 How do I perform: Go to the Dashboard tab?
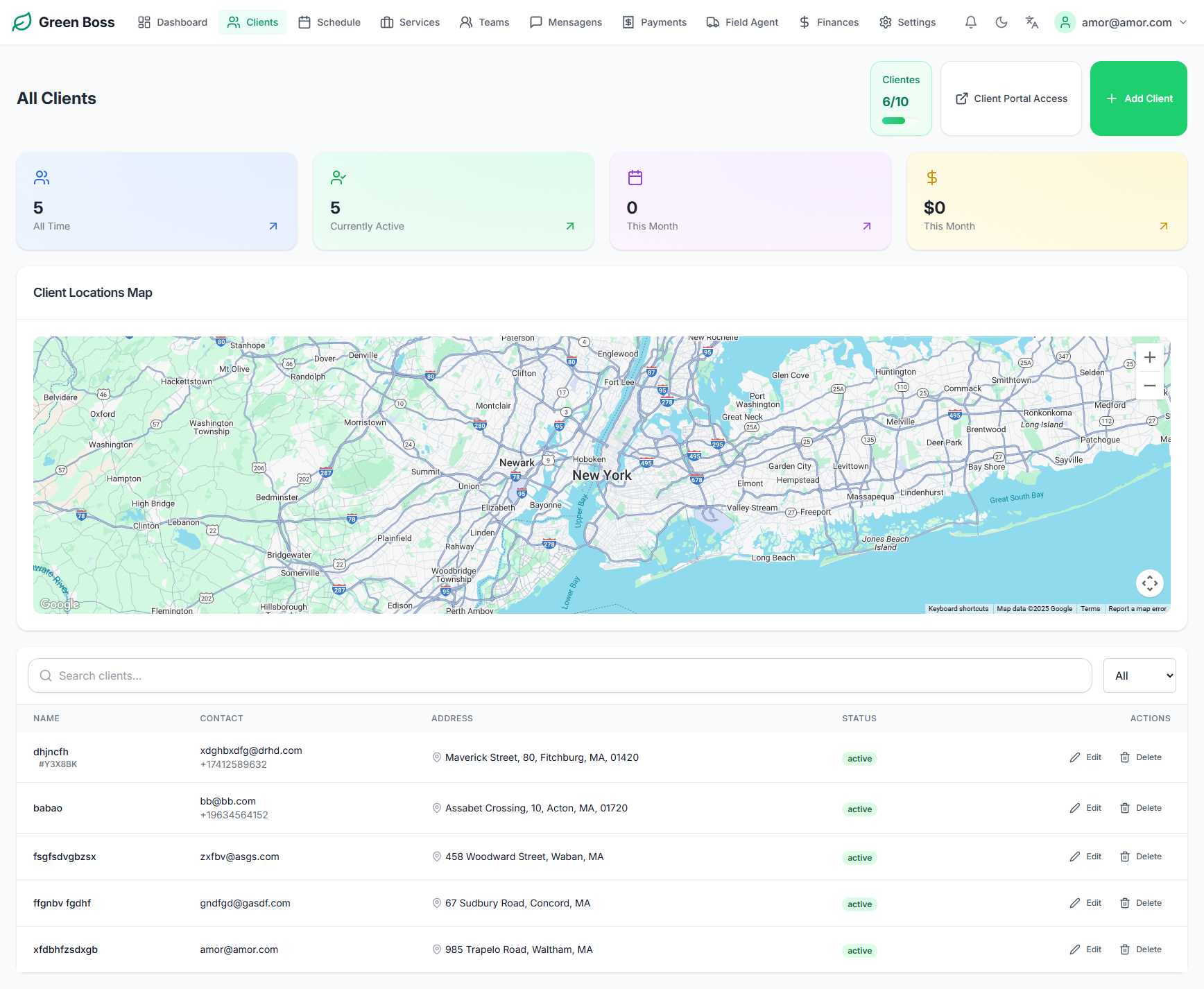click(173, 22)
